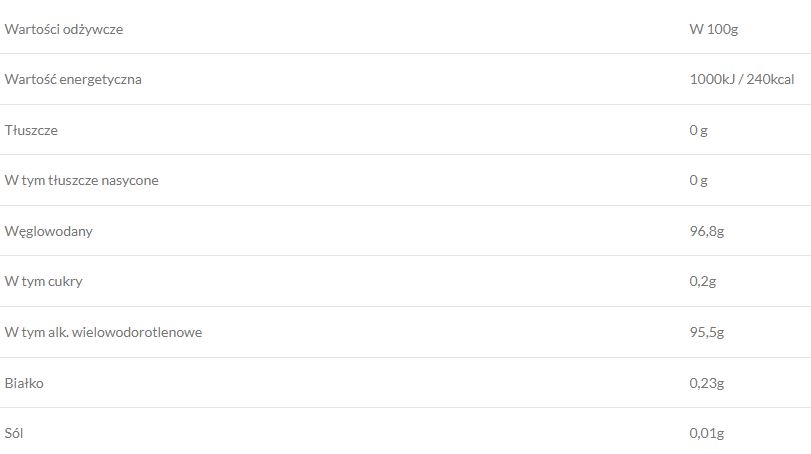This screenshot has height=454, width=811.
Task: Select the 'Węglowodany' row label
Action: (49, 231)
